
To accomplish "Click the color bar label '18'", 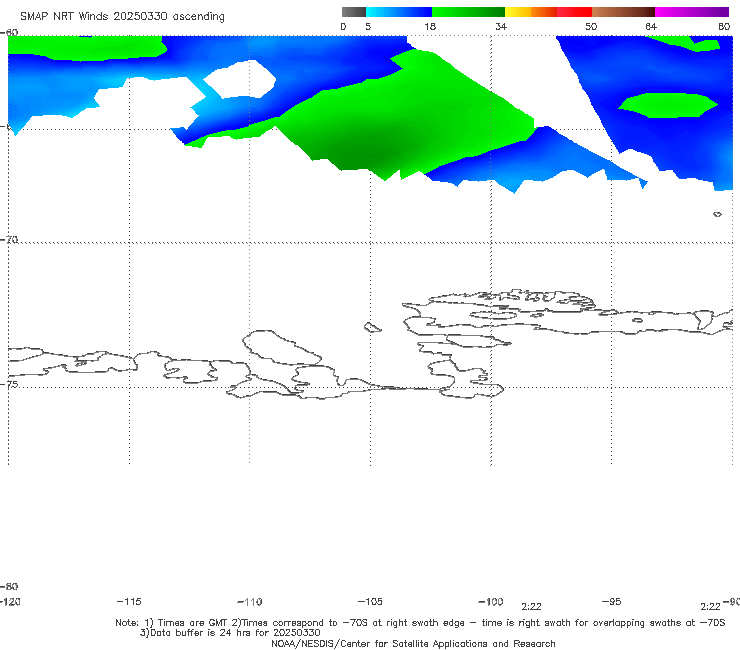I will 430,26.
